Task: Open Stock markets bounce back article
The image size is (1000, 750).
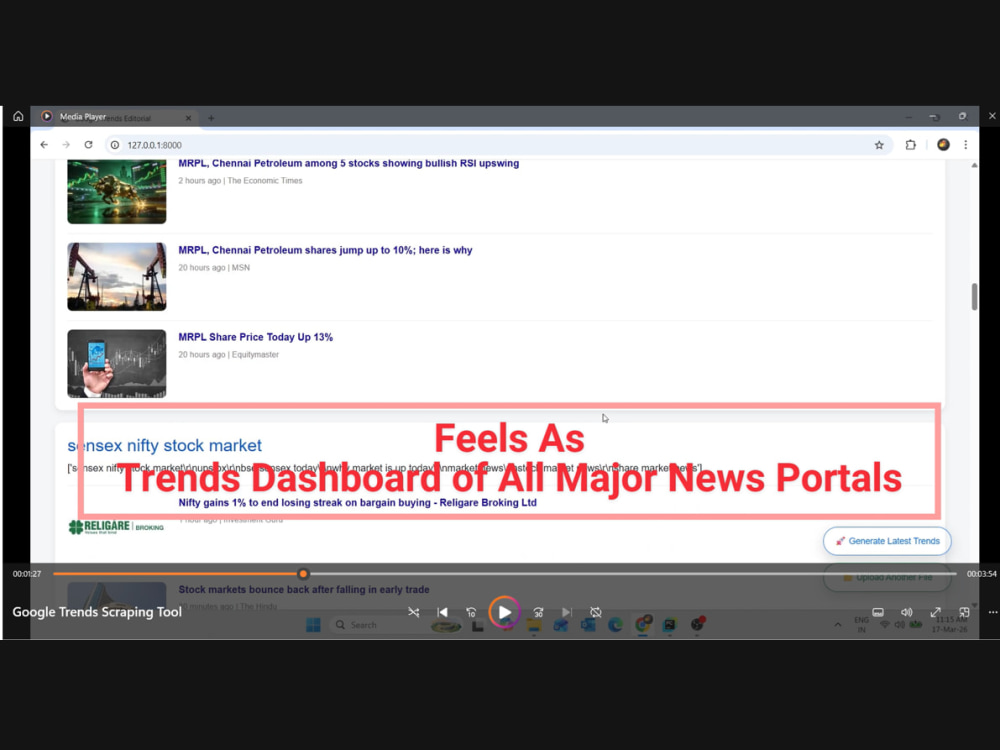Action: click(304, 589)
